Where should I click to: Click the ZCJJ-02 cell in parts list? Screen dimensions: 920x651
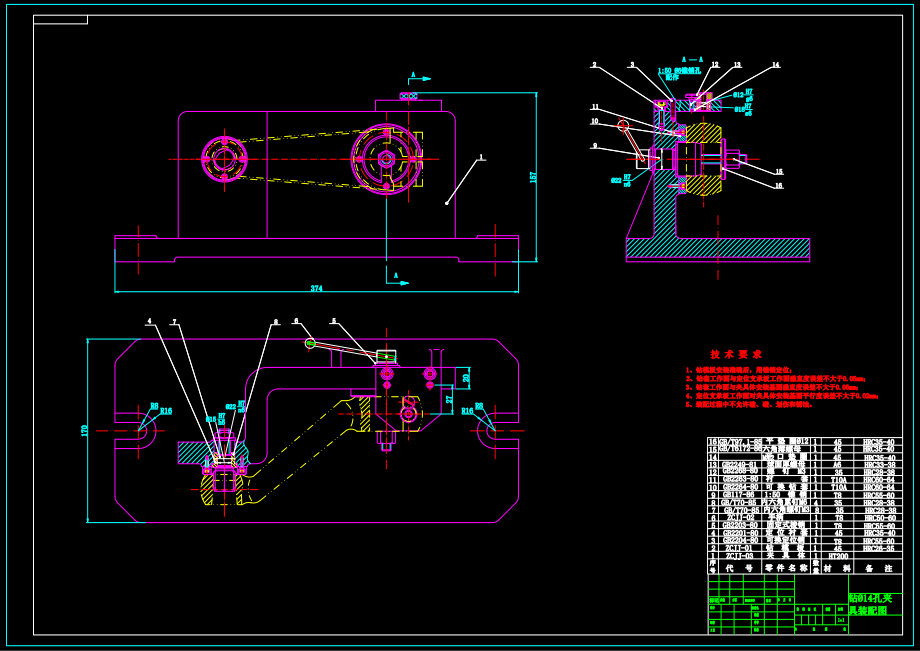pos(740,517)
